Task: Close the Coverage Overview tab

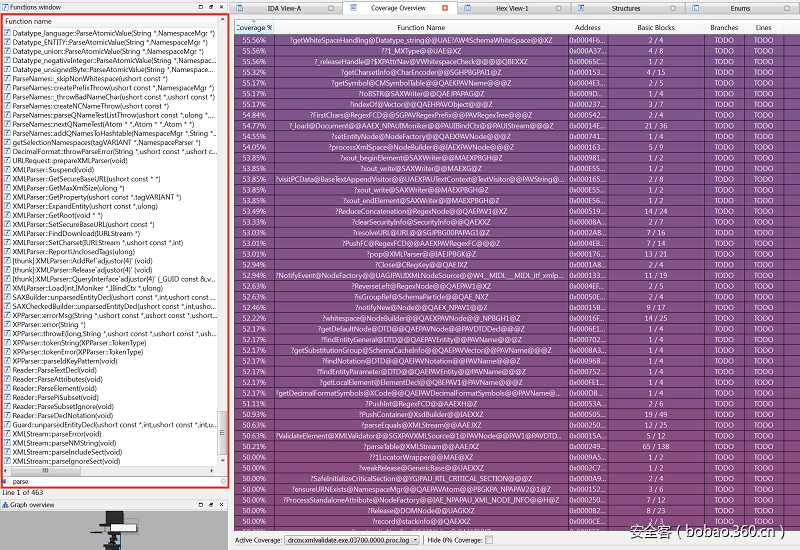Action: pyautogui.click(x=444, y=8)
